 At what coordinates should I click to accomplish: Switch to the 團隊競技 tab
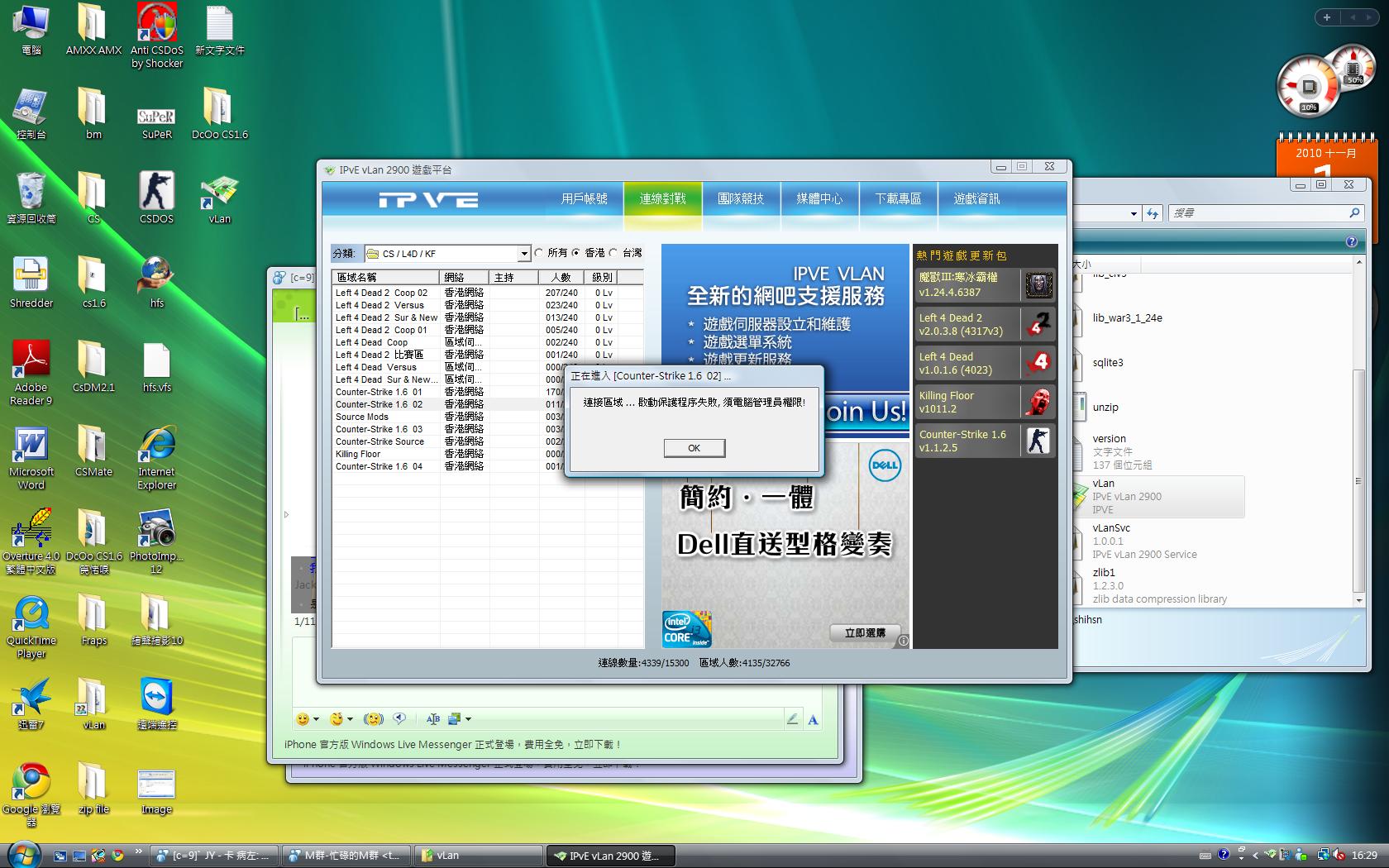click(741, 198)
